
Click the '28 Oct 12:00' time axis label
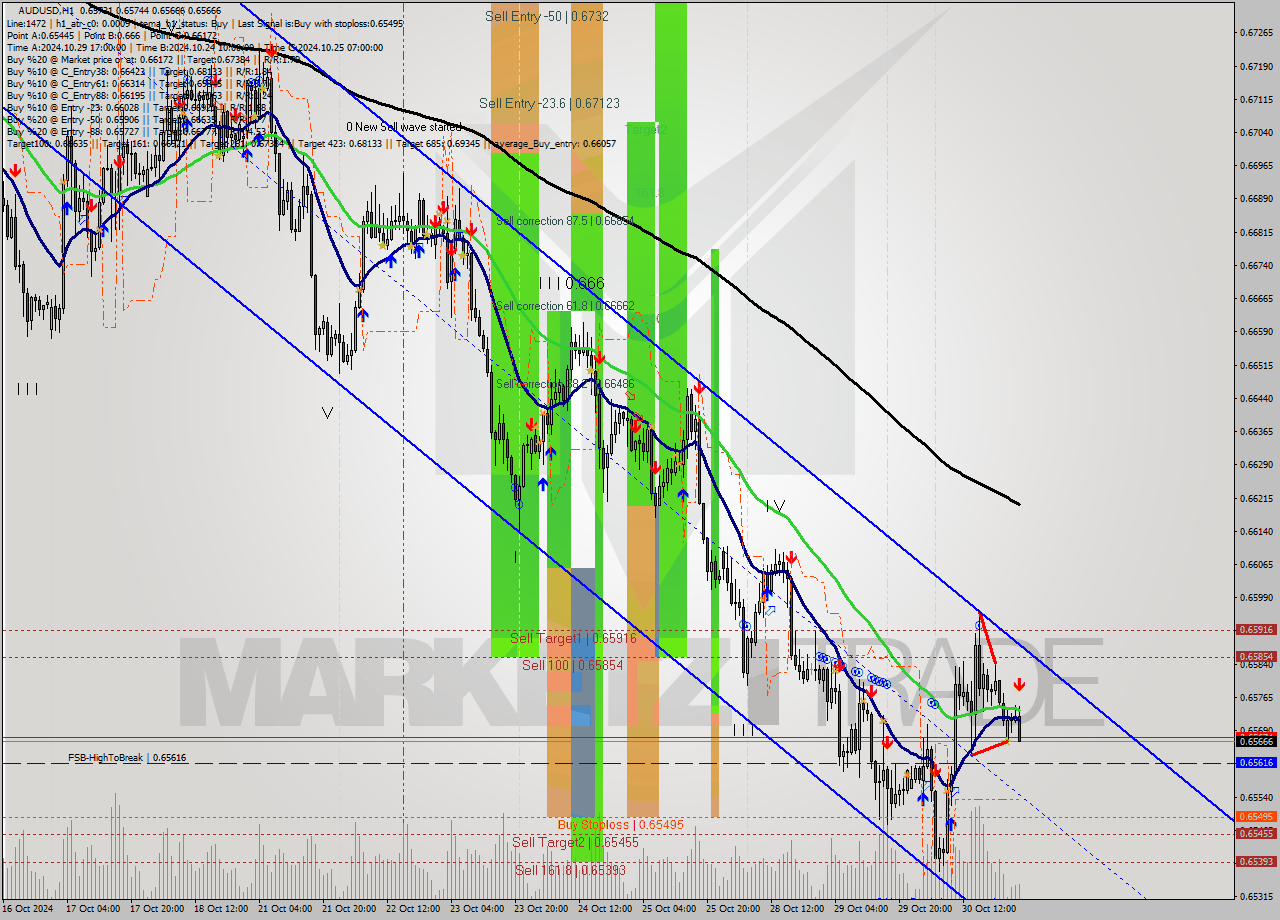(x=797, y=909)
